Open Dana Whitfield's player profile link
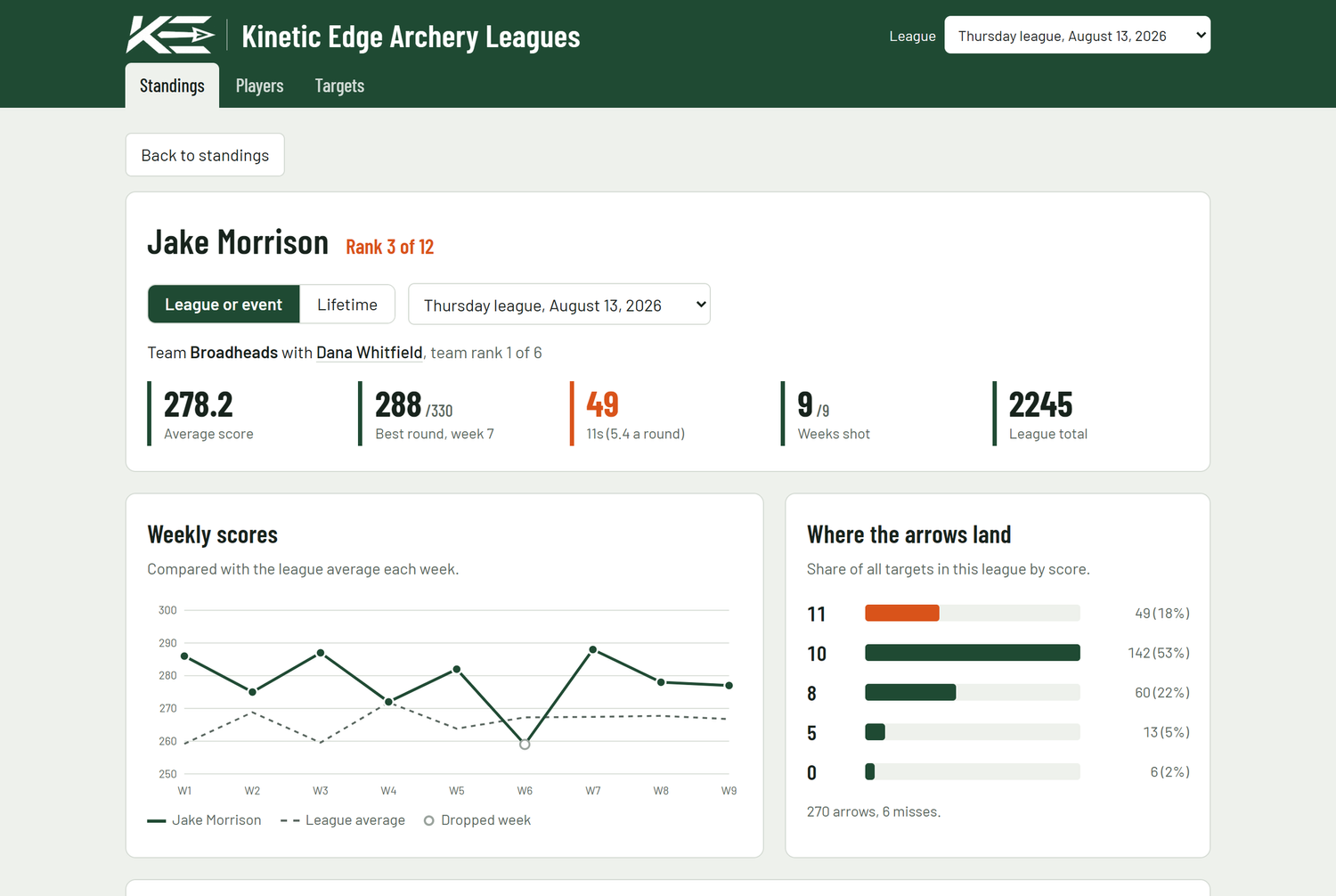The height and width of the screenshot is (896, 1336). click(370, 353)
